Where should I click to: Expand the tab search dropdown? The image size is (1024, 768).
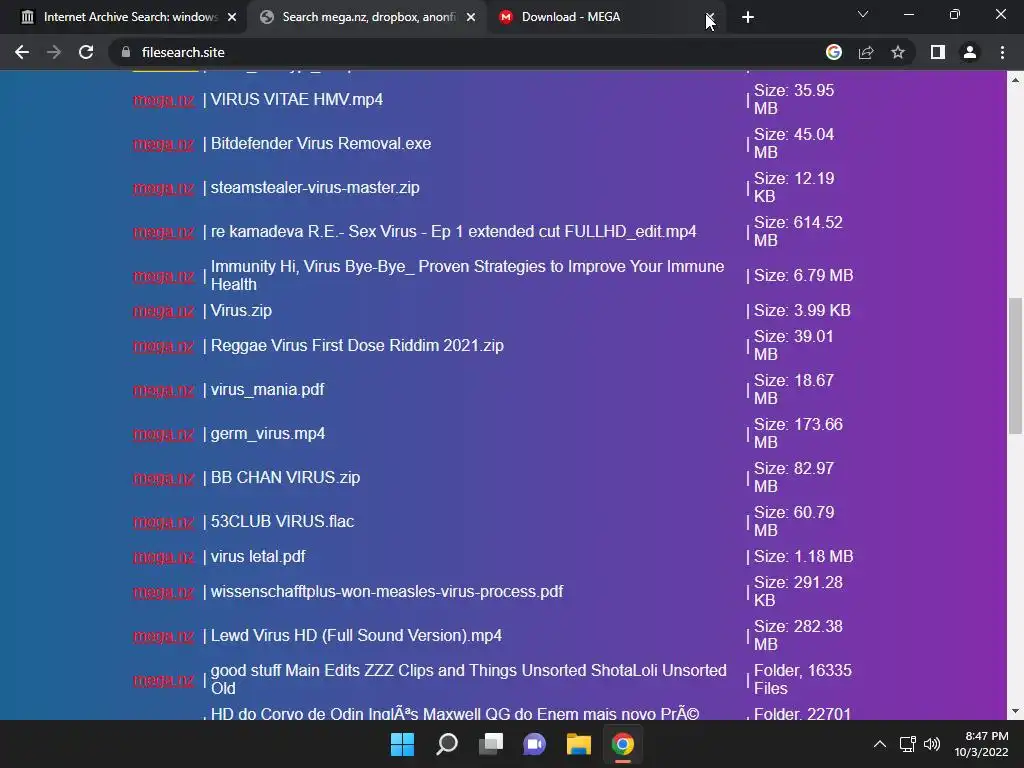(863, 14)
